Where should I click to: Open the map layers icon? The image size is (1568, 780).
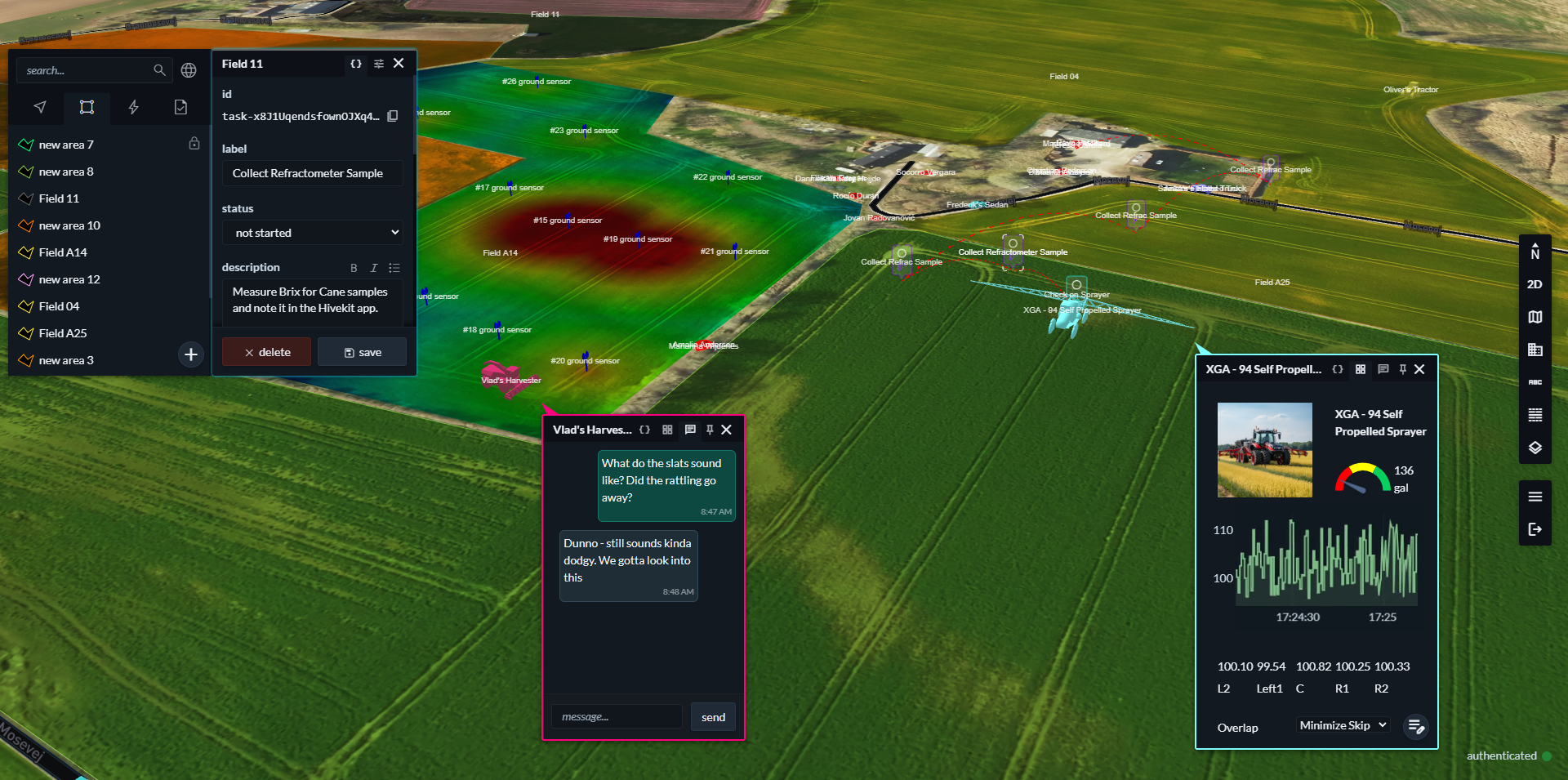1535,448
